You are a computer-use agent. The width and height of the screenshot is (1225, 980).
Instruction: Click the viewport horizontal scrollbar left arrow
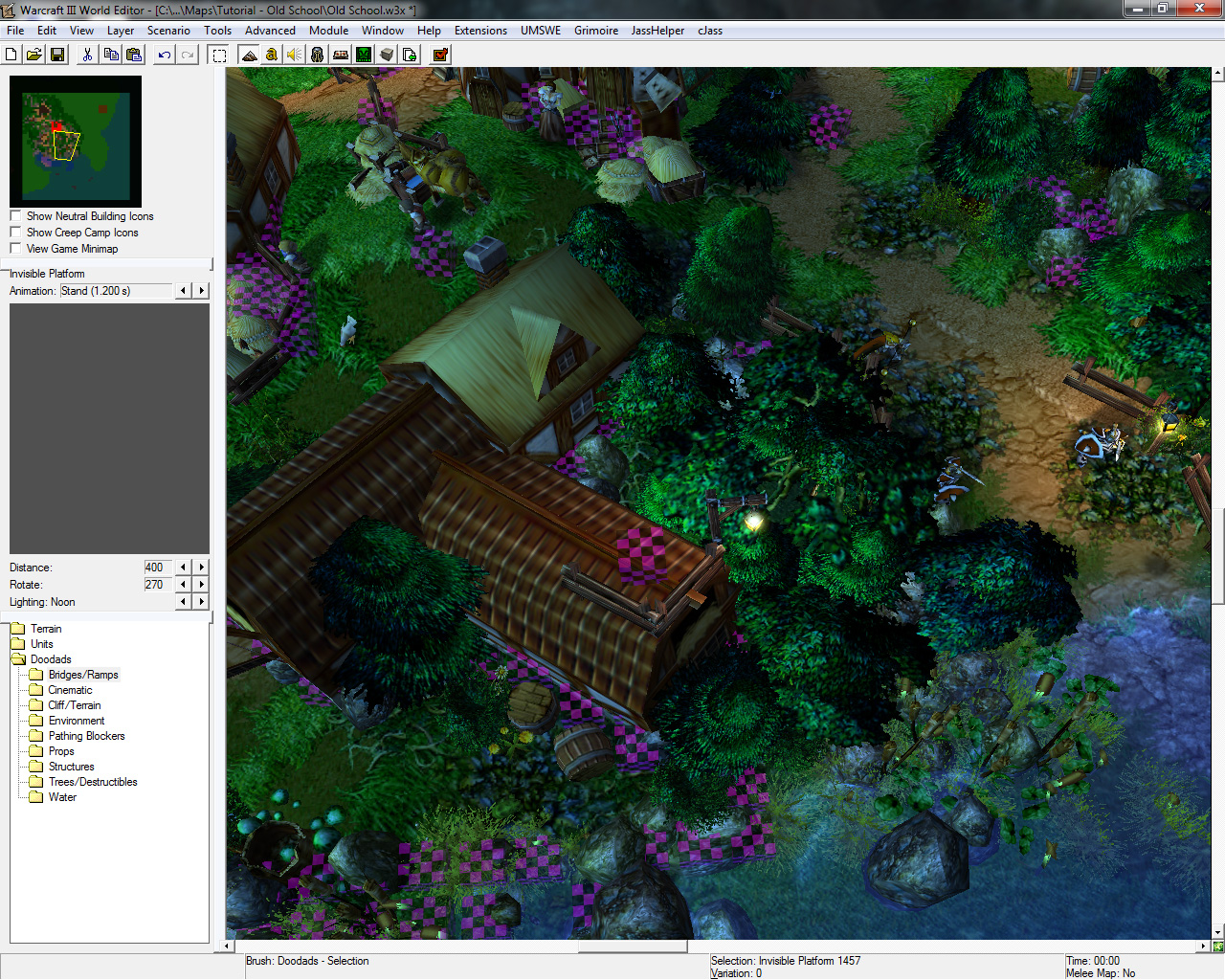pos(228,947)
